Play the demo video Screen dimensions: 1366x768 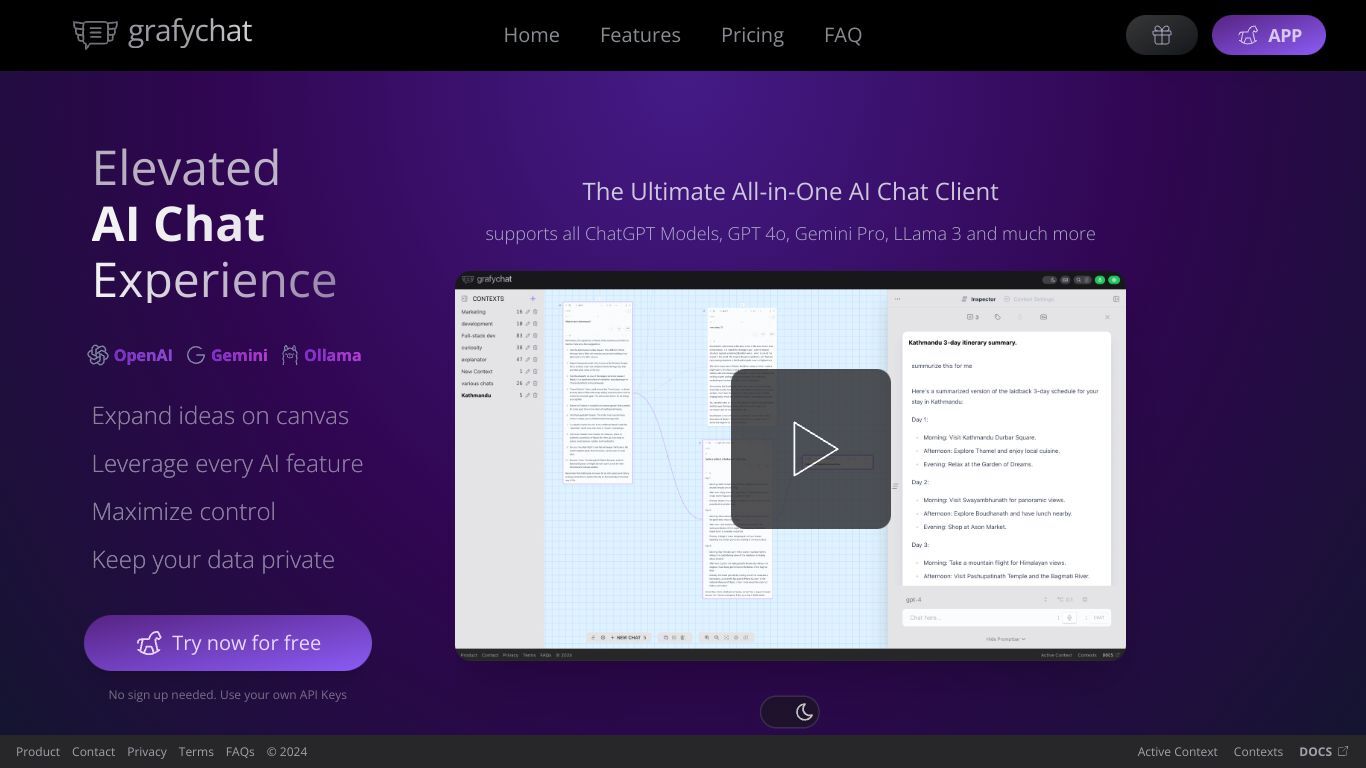pyautogui.click(x=811, y=449)
